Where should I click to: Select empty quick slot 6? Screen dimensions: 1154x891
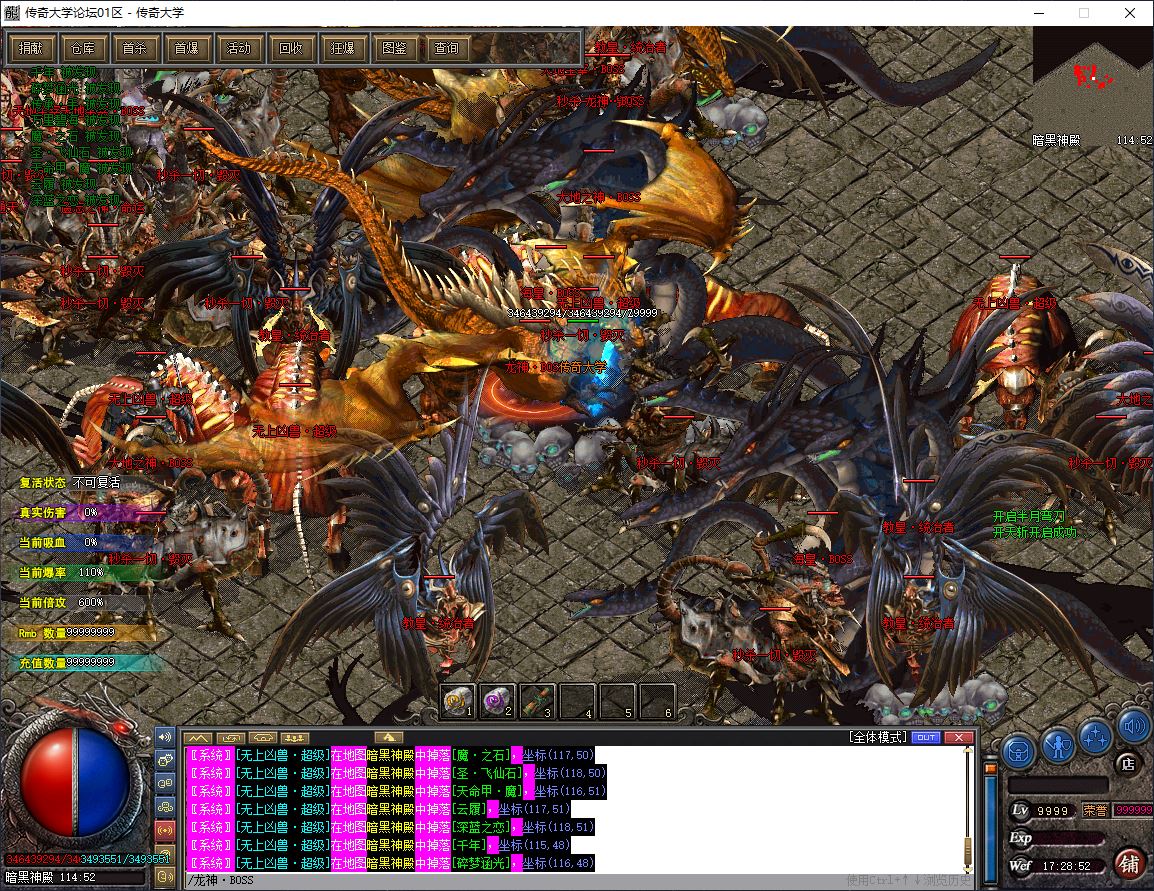(x=656, y=701)
